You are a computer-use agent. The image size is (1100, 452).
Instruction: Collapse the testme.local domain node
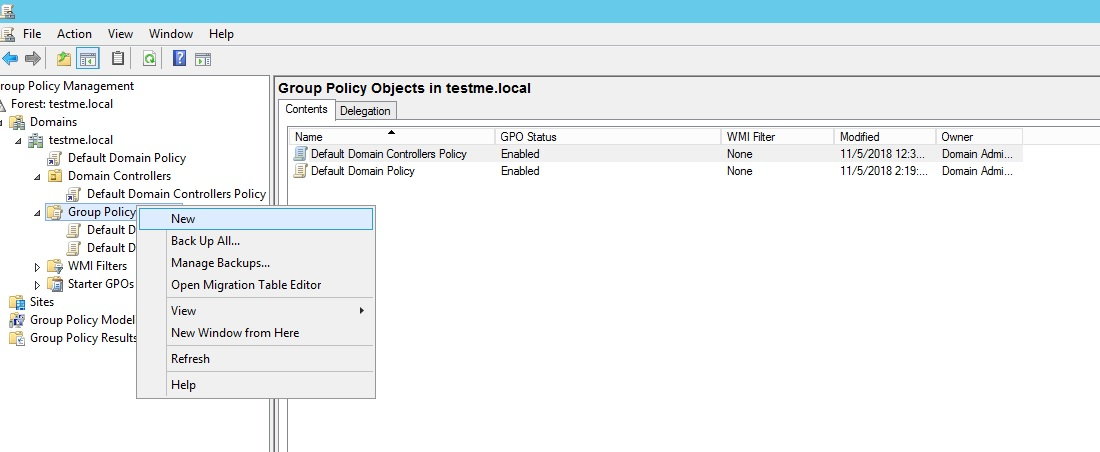pos(19,140)
